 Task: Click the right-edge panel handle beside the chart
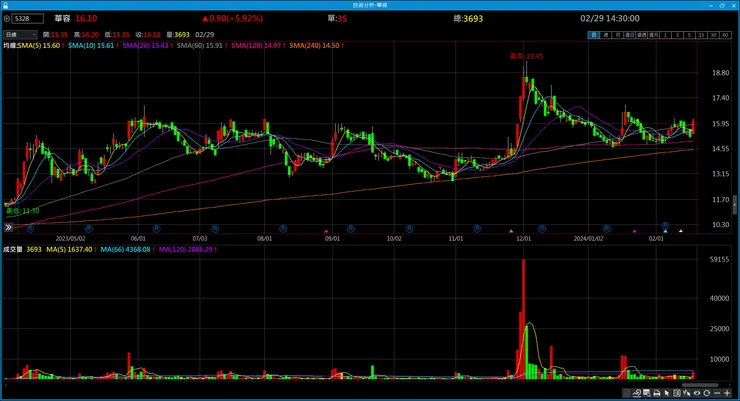tap(735, 205)
